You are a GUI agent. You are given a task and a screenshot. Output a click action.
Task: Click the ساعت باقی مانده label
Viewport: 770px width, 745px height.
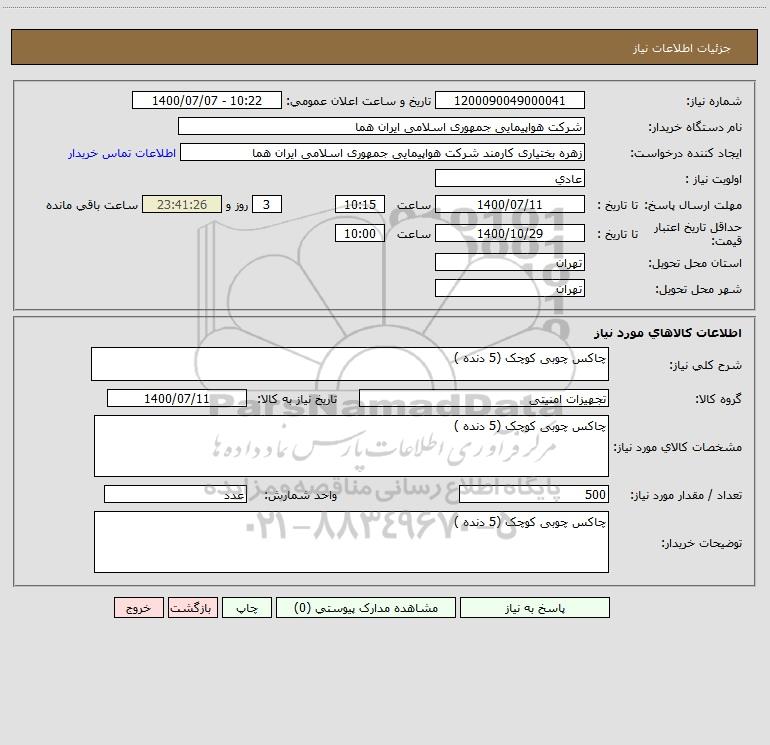[92, 205]
